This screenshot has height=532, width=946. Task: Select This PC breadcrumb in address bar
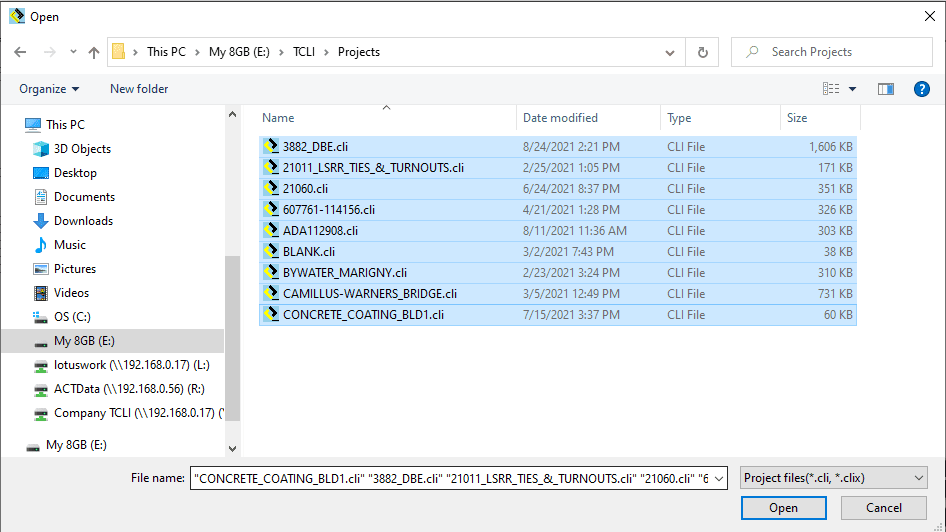(166, 52)
